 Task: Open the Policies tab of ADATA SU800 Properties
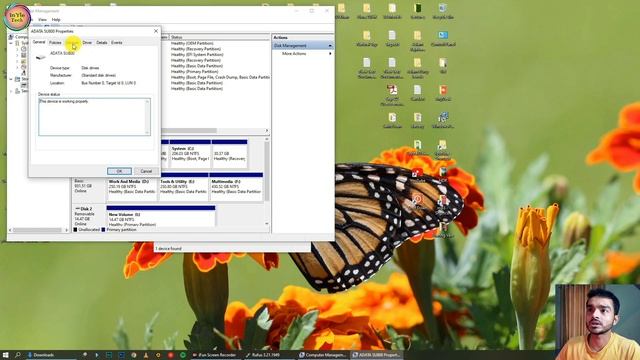pyautogui.click(x=55, y=42)
